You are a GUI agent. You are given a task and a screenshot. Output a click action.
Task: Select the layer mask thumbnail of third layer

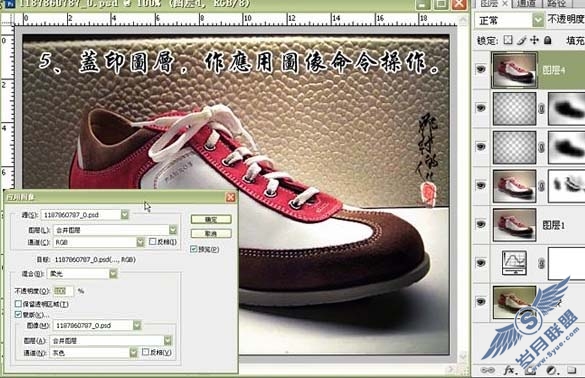coord(567,147)
